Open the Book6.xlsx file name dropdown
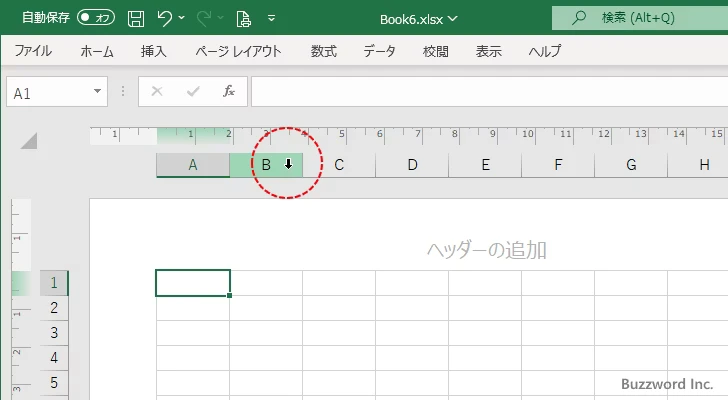 click(453, 19)
